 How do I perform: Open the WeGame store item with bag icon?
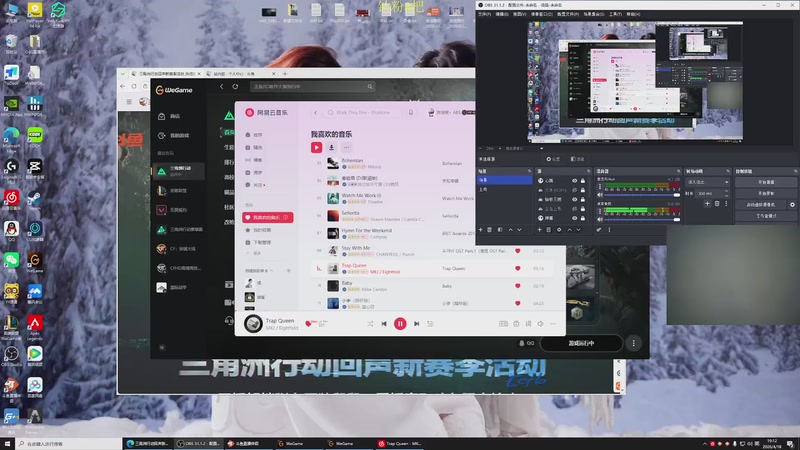tap(177, 116)
